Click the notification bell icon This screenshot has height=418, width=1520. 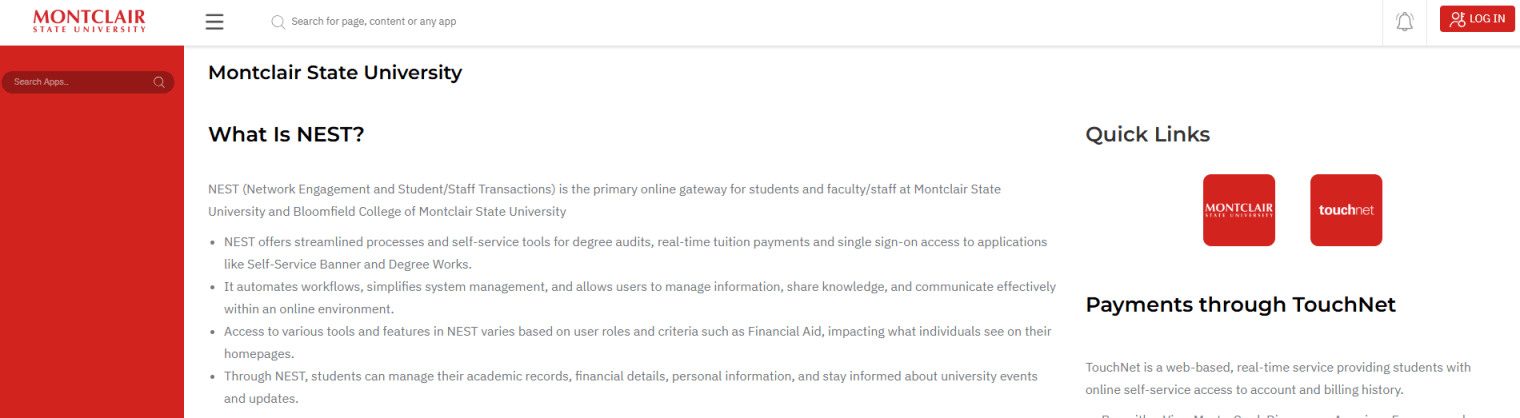pyautogui.click(x=1404, y=22)
